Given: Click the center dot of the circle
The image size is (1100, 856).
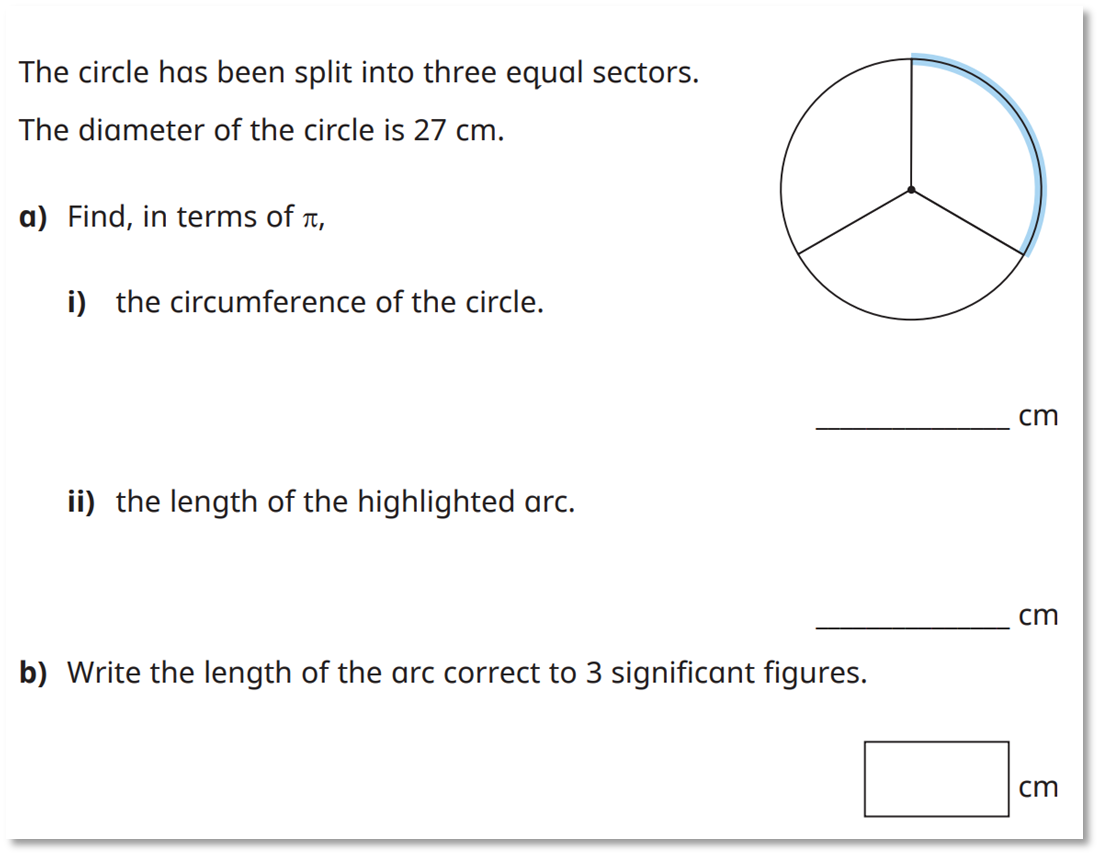Looking at the screenshot, I should pyautogui.click(x=911, y=189).
